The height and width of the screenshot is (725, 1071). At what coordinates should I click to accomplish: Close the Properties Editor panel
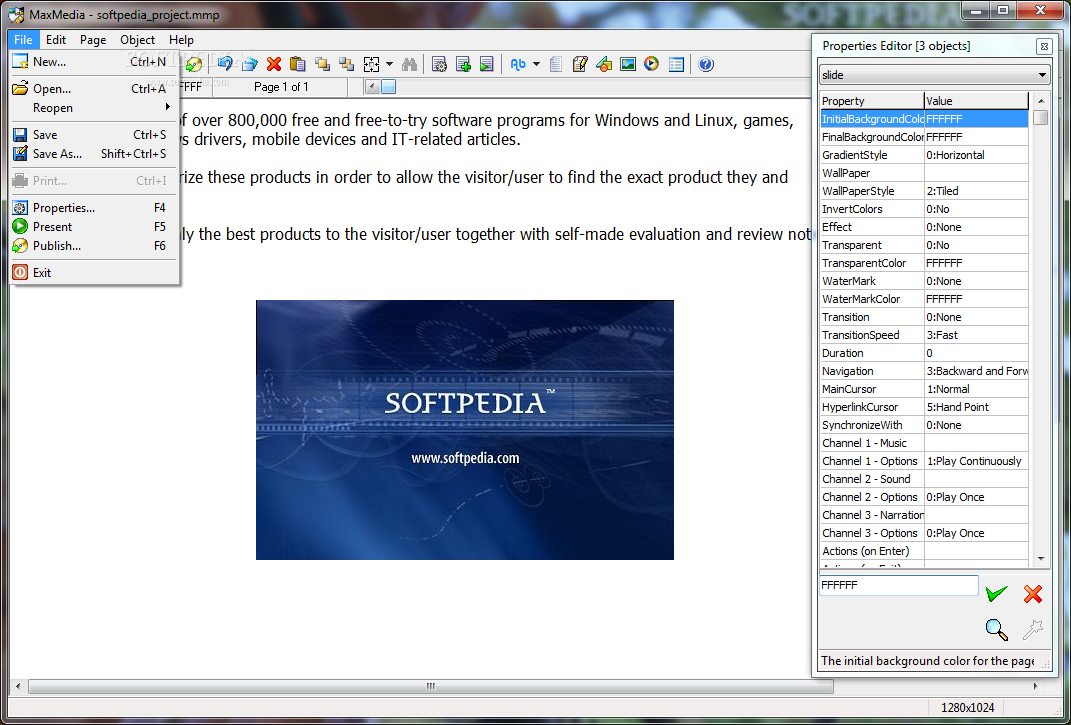(1044, 46)
